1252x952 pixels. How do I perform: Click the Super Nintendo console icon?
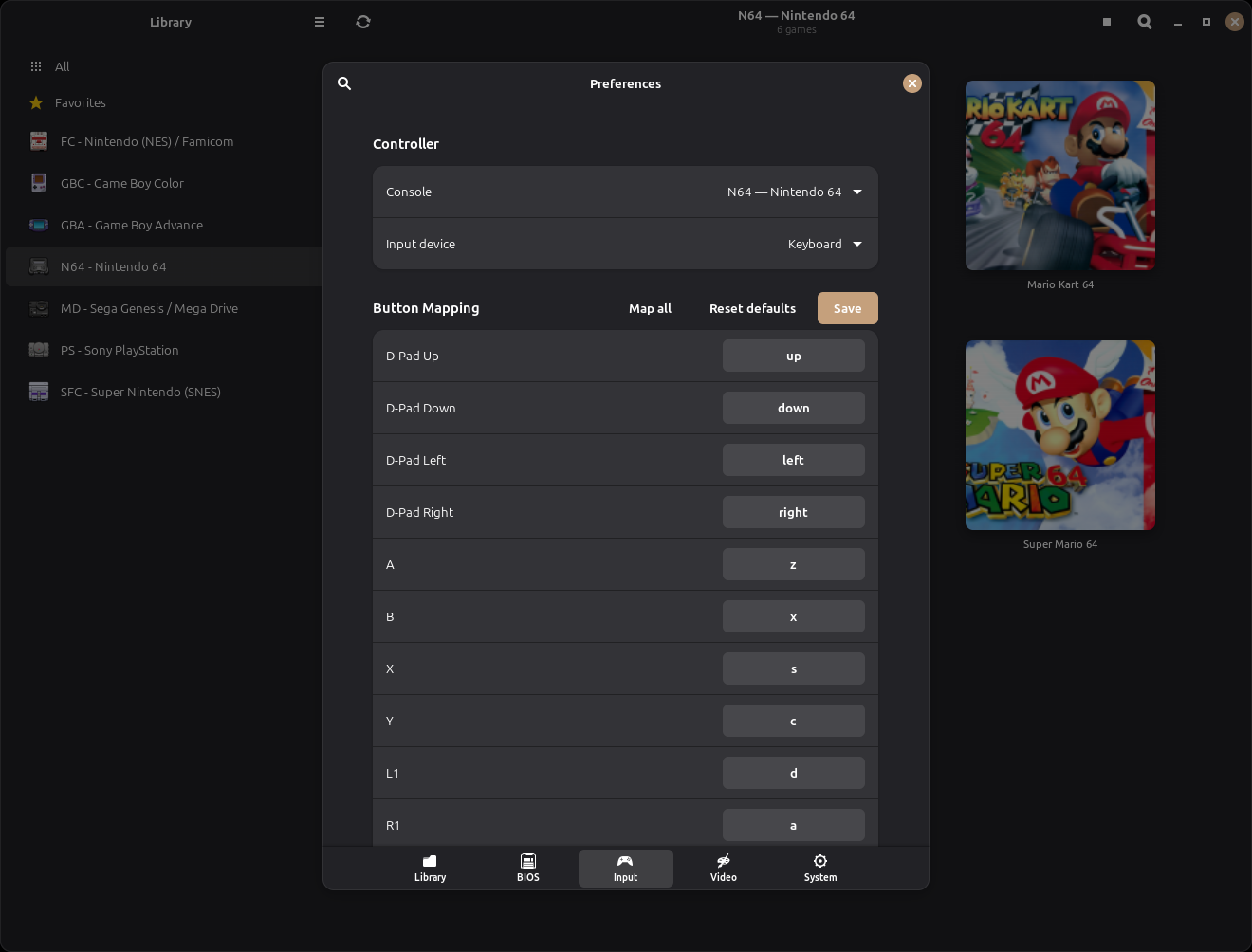39,392
